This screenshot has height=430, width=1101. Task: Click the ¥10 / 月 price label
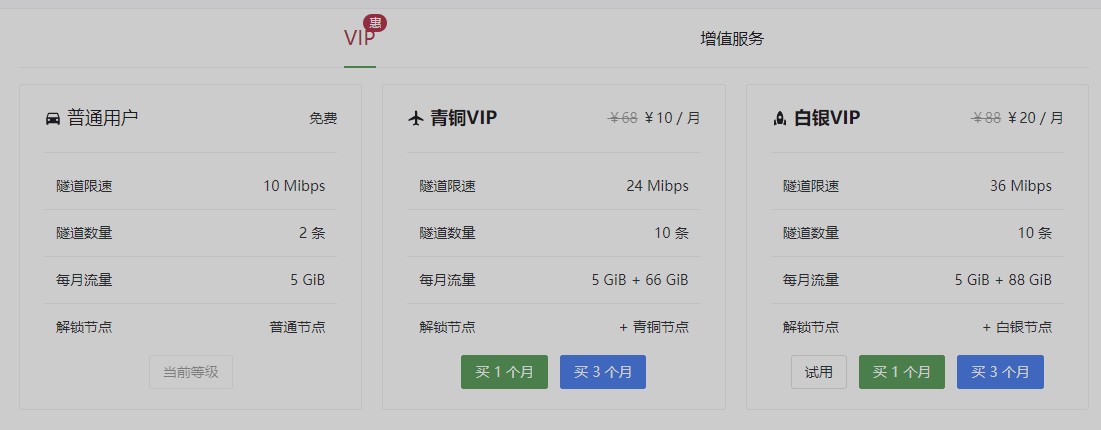click(x=672, y=118)
